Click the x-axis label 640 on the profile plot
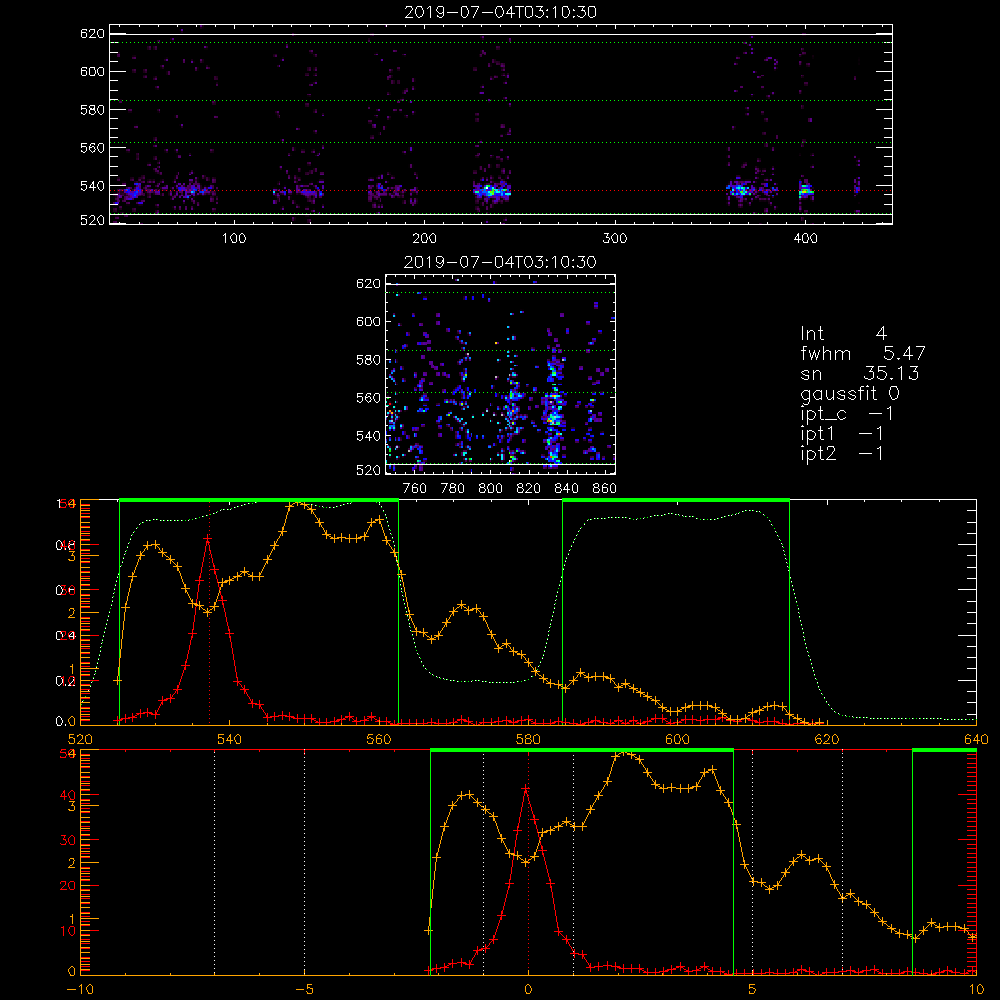The image size is (1000, 1000). (976, 740)
